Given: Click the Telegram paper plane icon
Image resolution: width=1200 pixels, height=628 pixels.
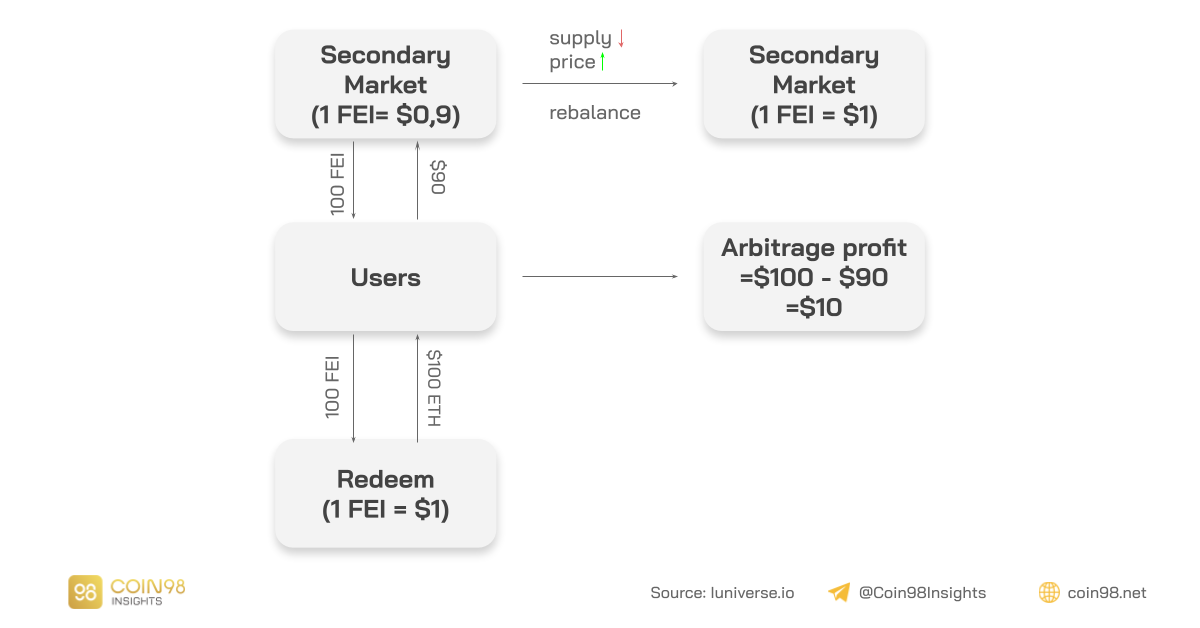Looking at the screenshot, I should tap(839, 593).
